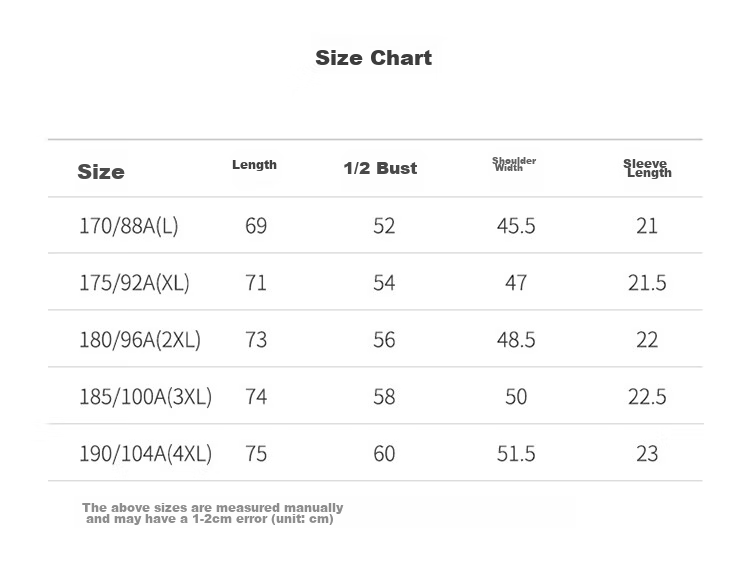Screen dimensions: 750x569
Task: Select the Shoulder Width header
Action: pos(514,164)
